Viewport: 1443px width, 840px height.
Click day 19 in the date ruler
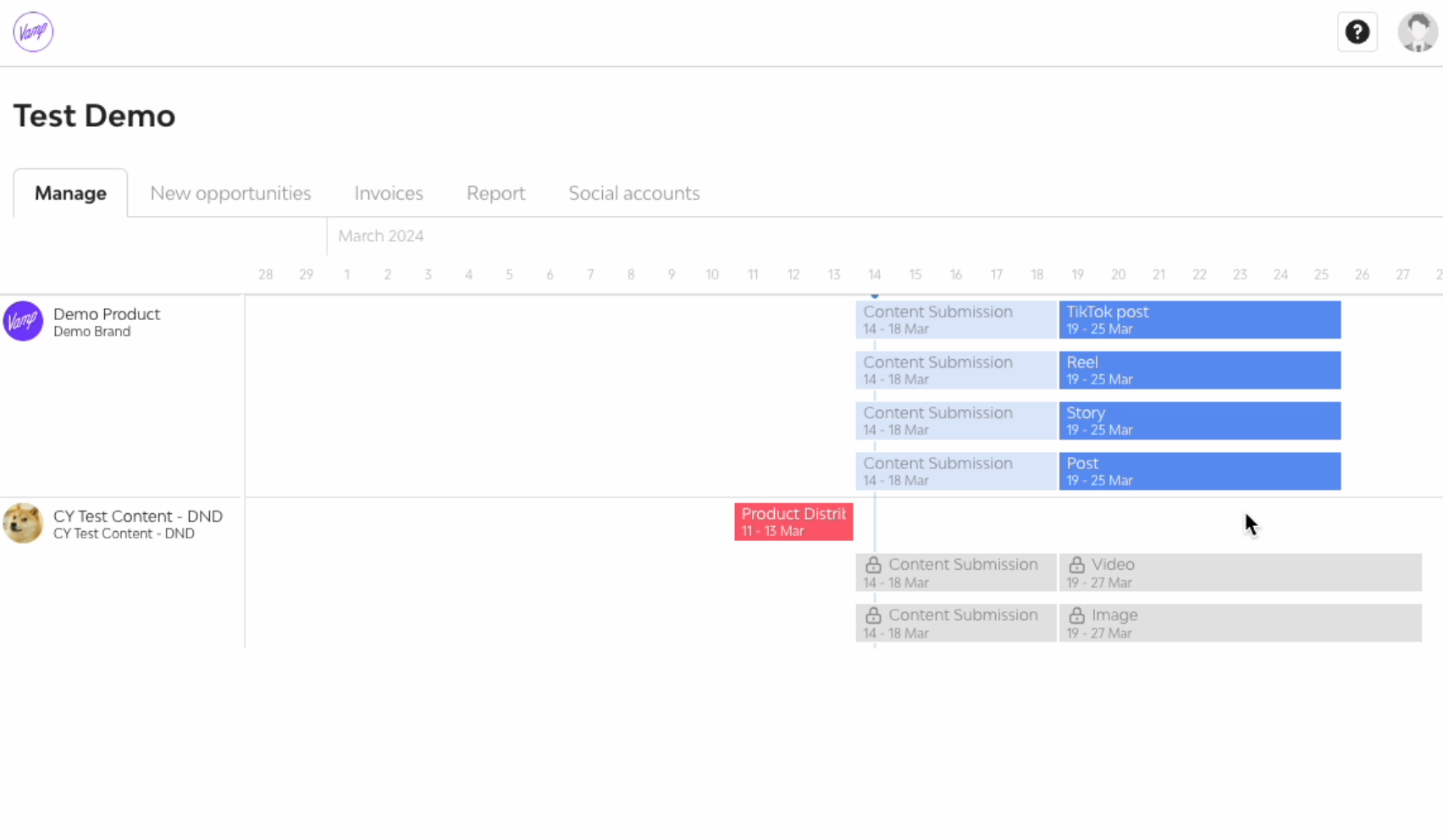(x=1077, y=274)
